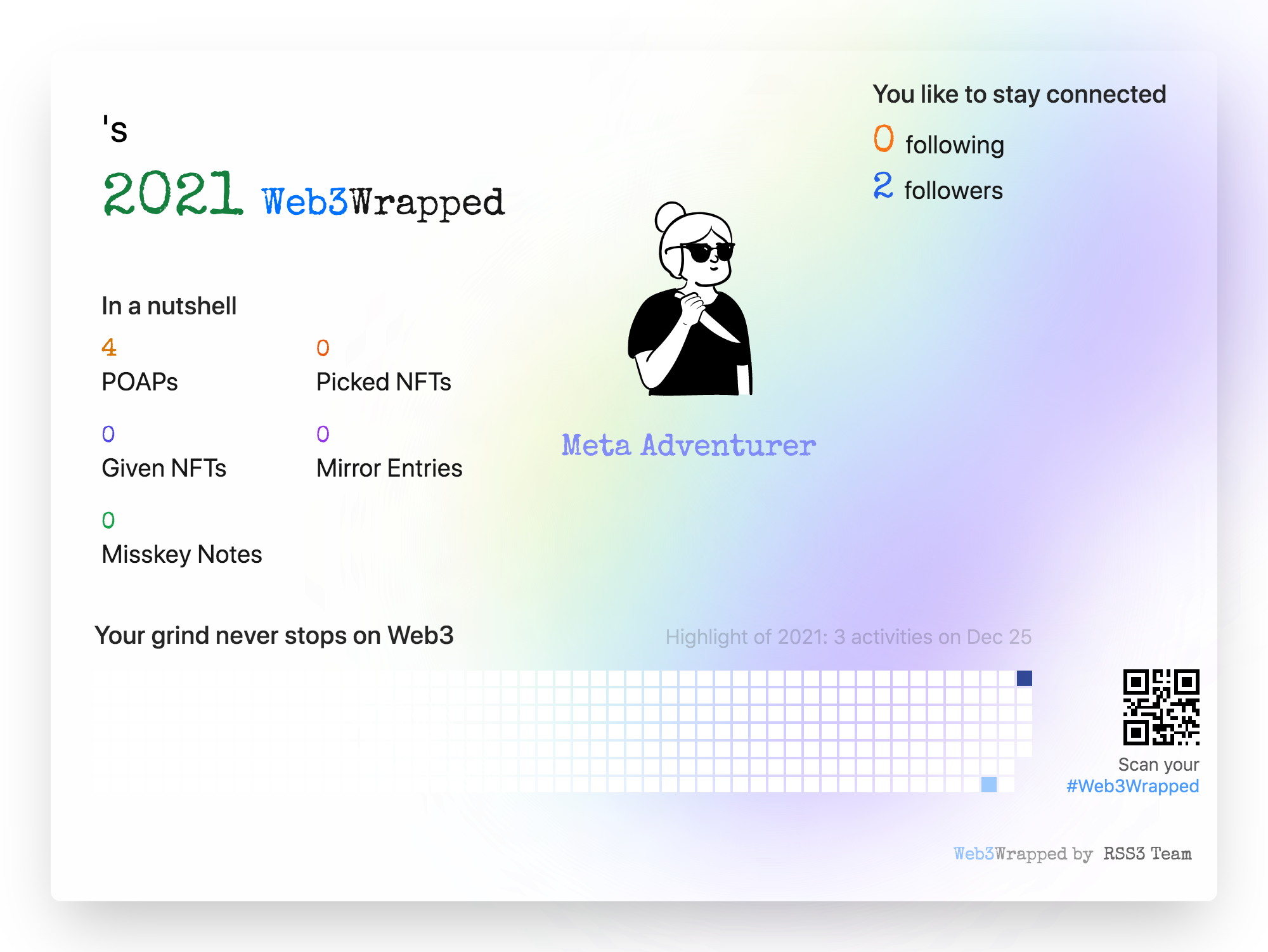Click the 'followers' label
Image resolution: width=1268 pixels, height=952 pixels.
[x=954, y=191]
